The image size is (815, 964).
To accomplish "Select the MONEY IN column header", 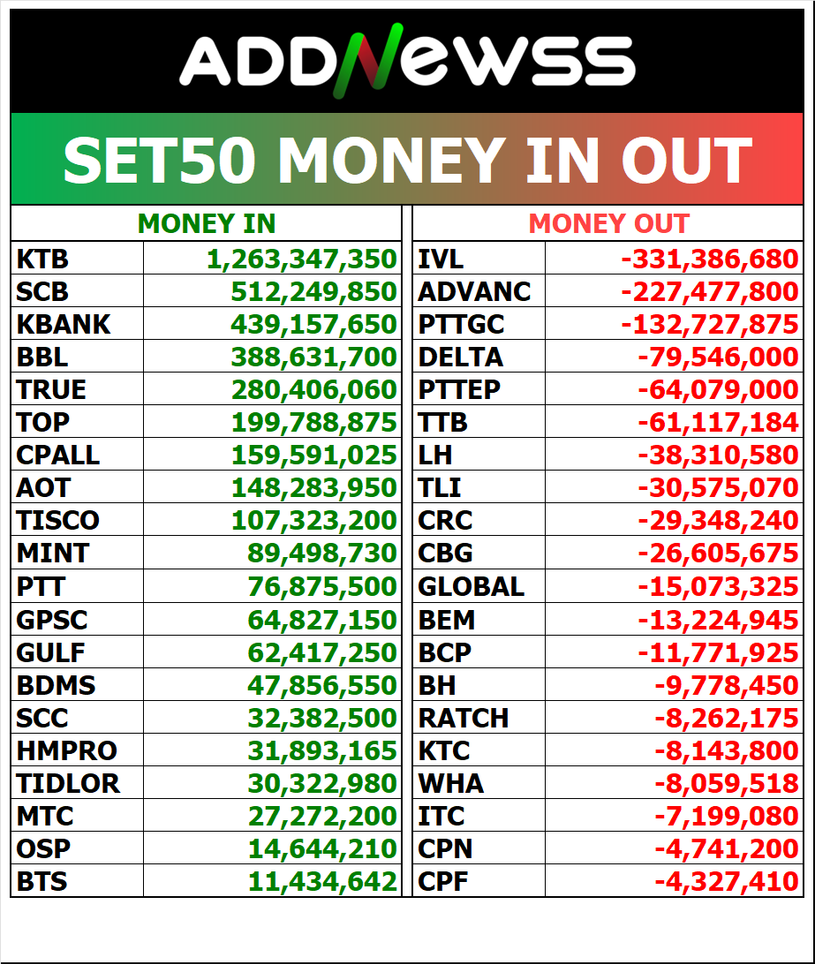I will point(206,224).
